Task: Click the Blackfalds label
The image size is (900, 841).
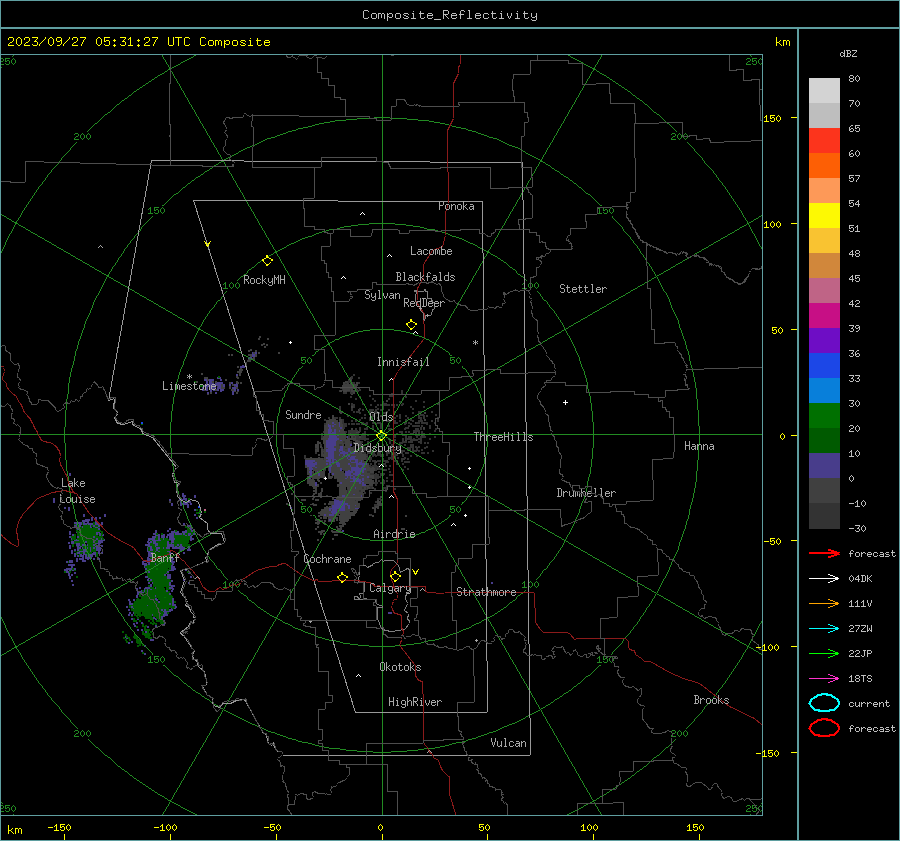Action: [425, 277]
